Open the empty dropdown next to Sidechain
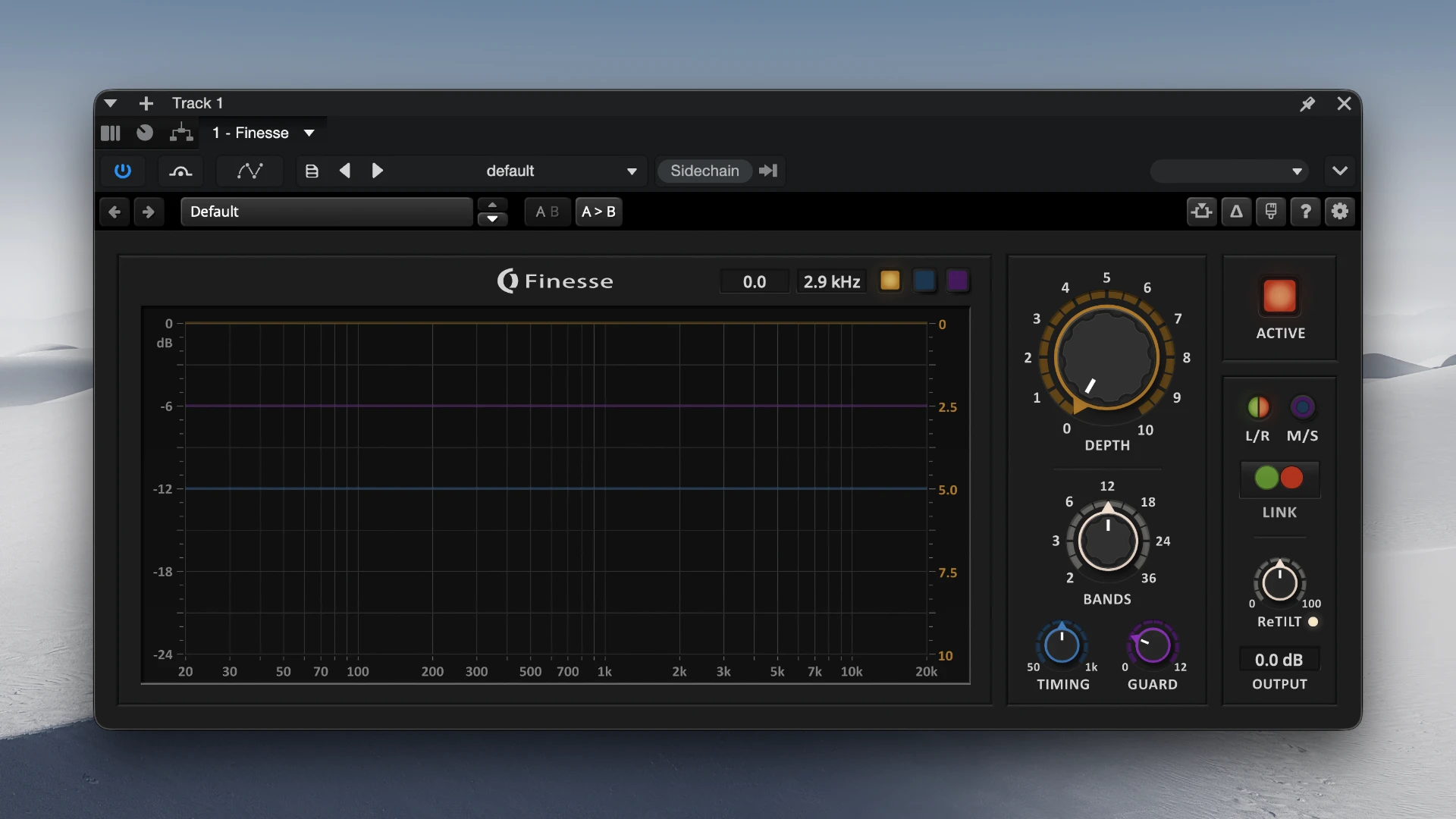 pyautogui.click(x=1228, y=171)
